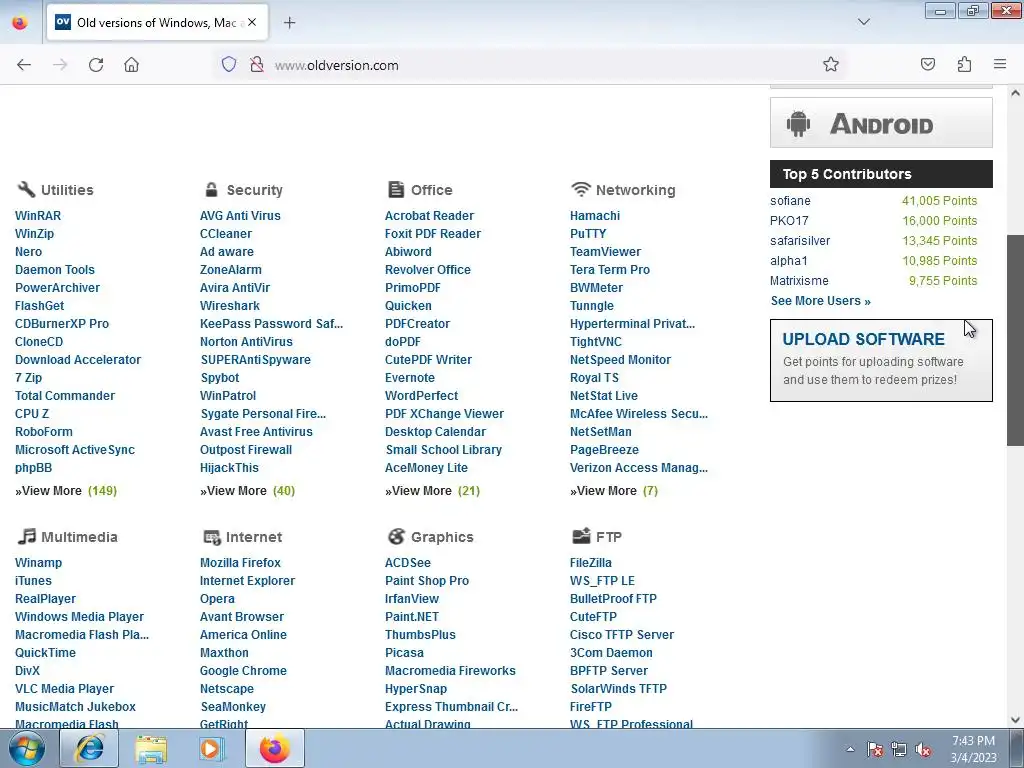Open Windows Start menu
Screen dimensions: 1024x768
pyautogui.click(x=27, y=748)
